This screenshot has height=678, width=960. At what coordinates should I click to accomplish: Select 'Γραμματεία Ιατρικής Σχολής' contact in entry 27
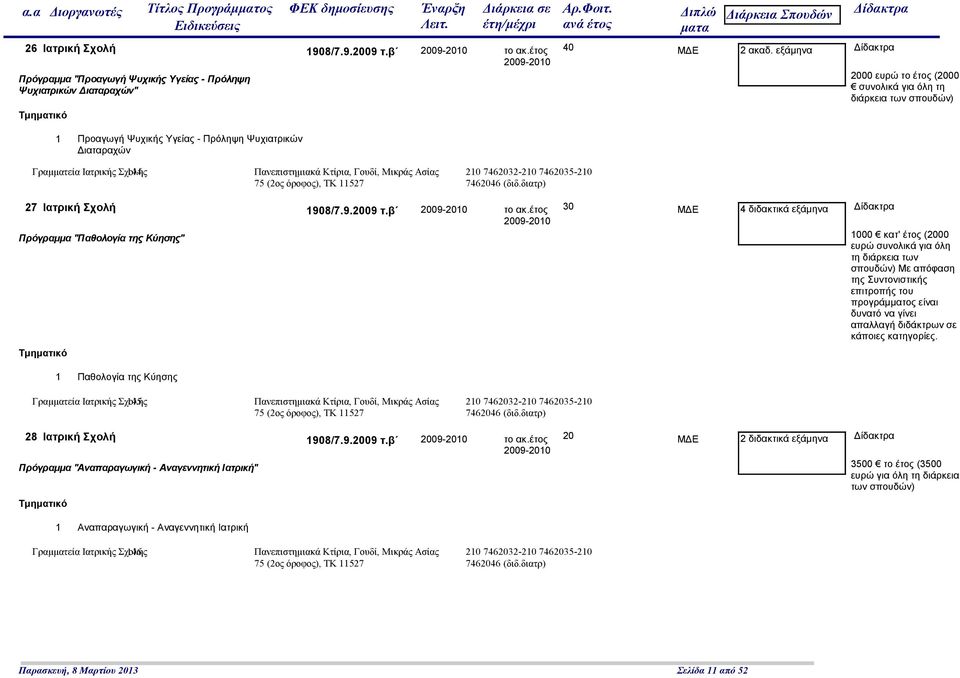pos(89,402)
